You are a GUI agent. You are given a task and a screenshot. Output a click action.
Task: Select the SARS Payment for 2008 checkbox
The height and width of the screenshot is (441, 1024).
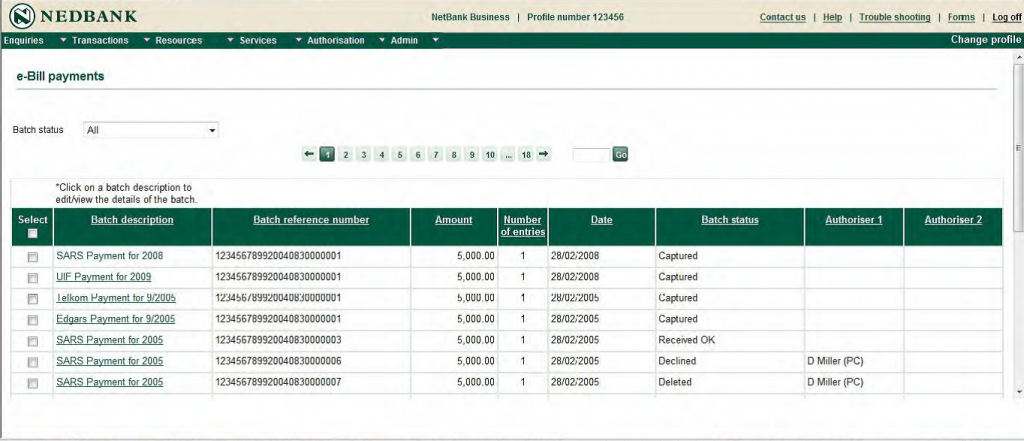[32, 257]
